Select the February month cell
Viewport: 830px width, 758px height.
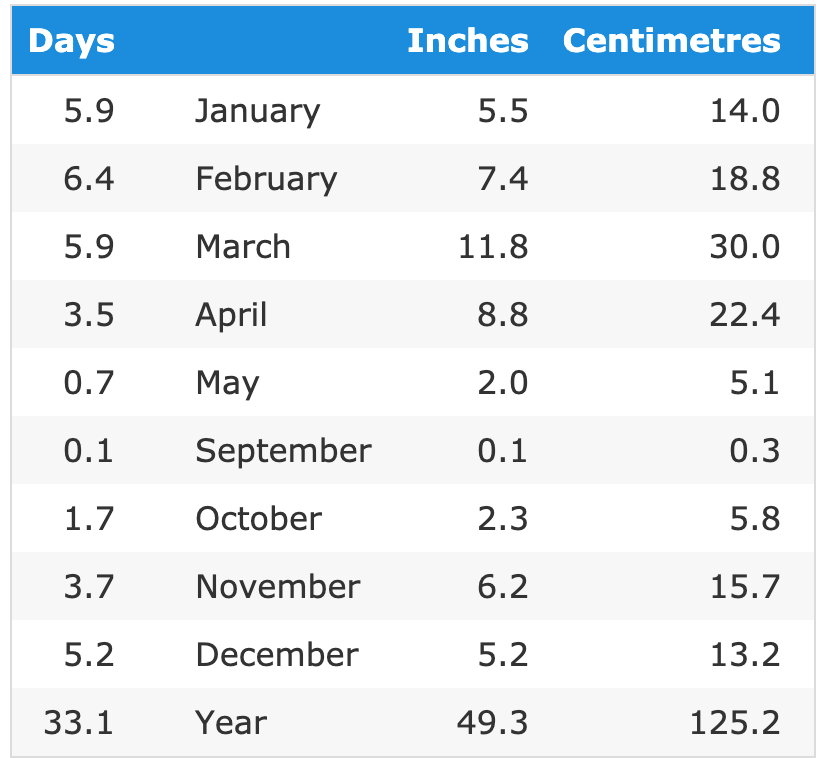266,178
